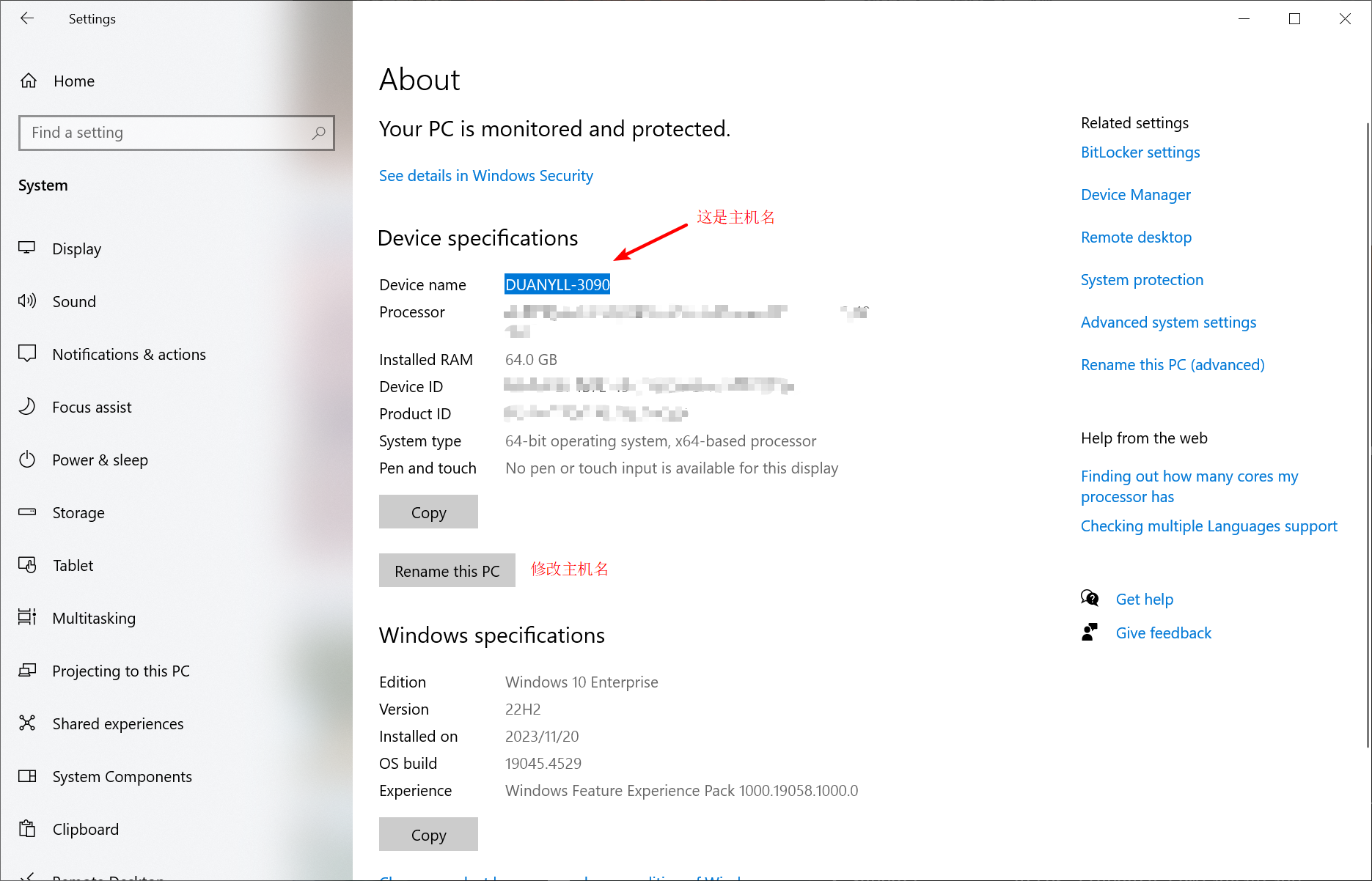The image size is (1372, 881).
Task: Click the Power & sleep icon
Action: tap(27, 460)
